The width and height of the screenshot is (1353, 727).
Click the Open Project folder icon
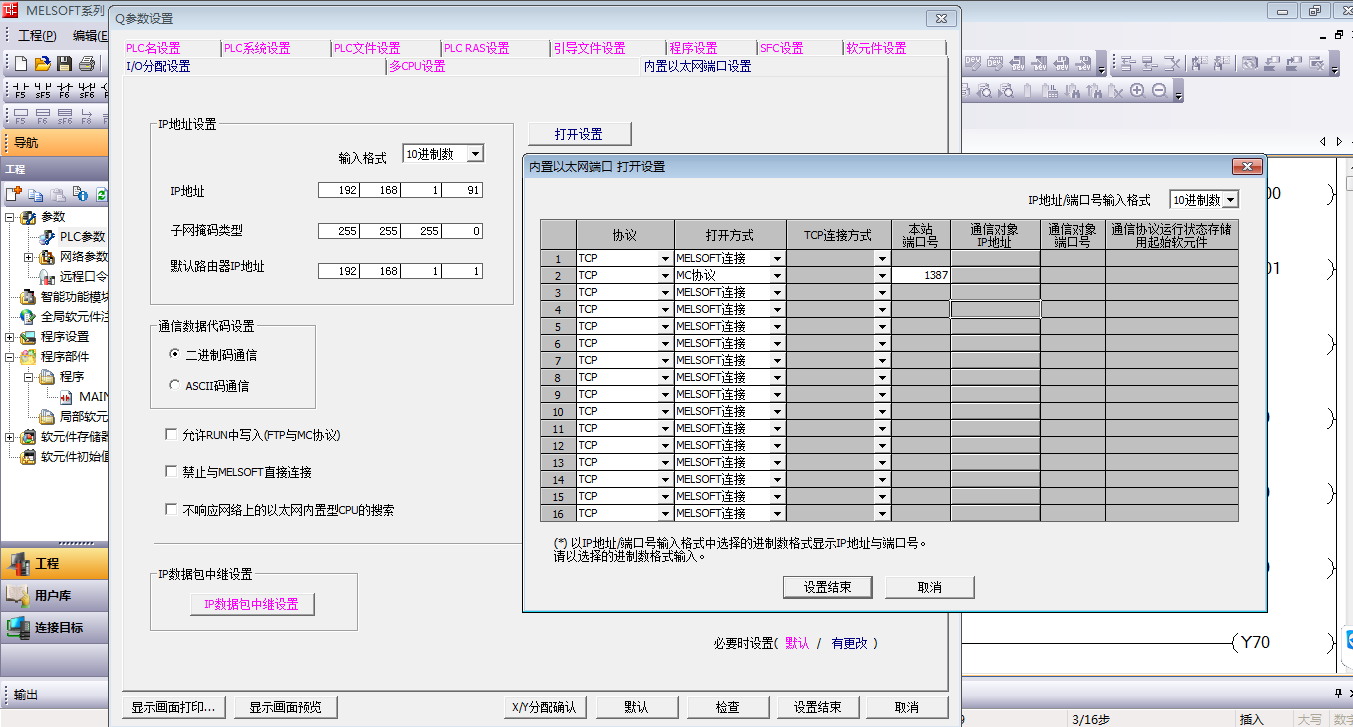pyautogui.click(x=42, y=64)
